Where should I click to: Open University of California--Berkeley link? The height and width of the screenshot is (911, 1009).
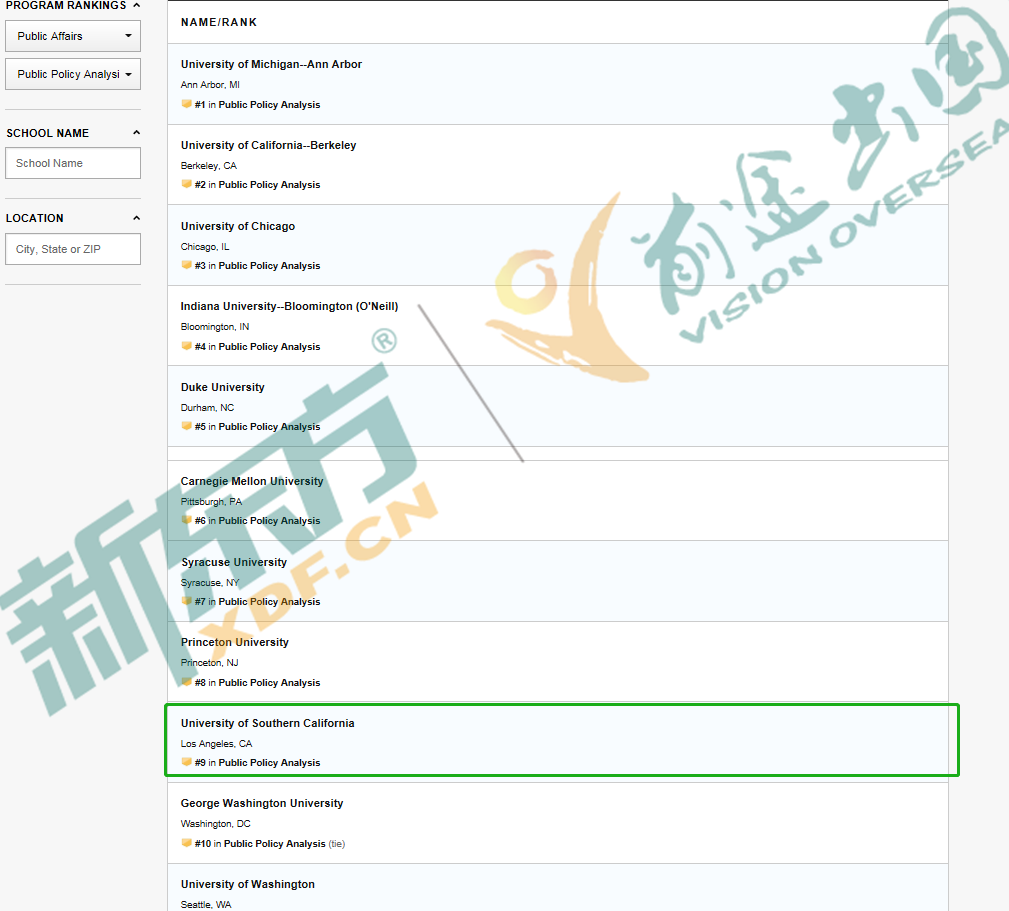coord(268,145)
